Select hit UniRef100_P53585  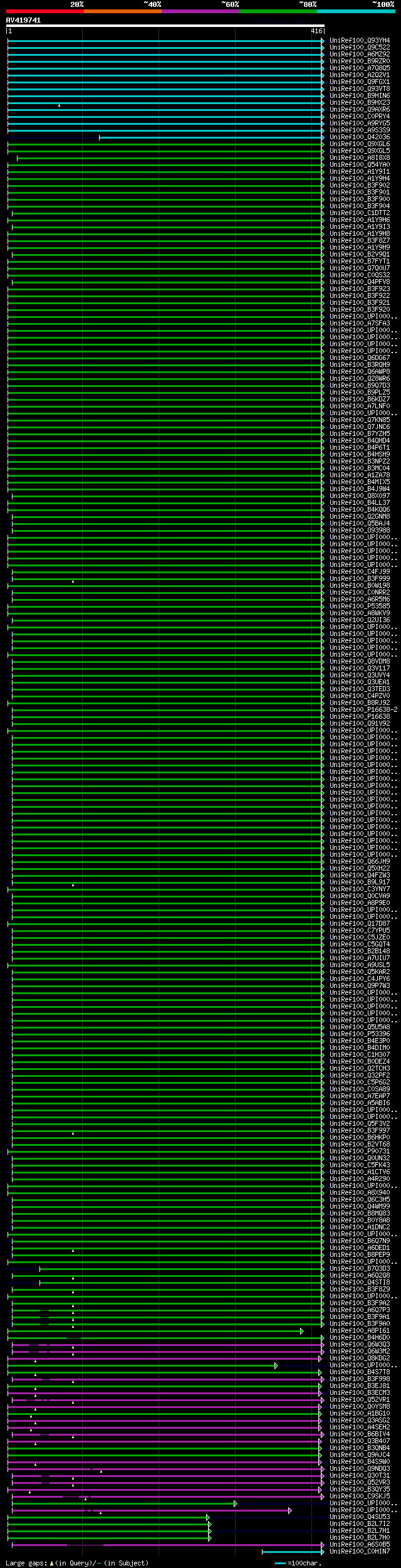coord(360,607)
